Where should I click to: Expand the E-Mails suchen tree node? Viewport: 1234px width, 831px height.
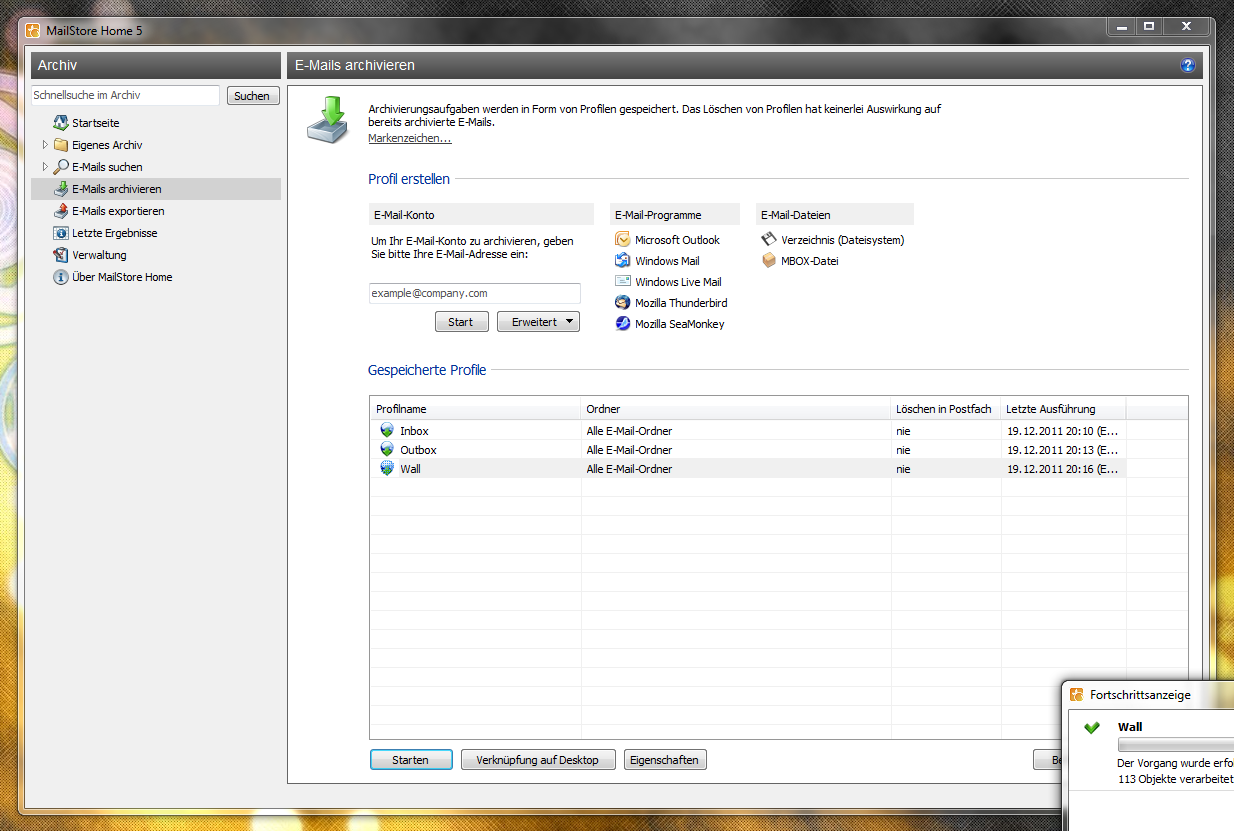(x=45, y=167)
